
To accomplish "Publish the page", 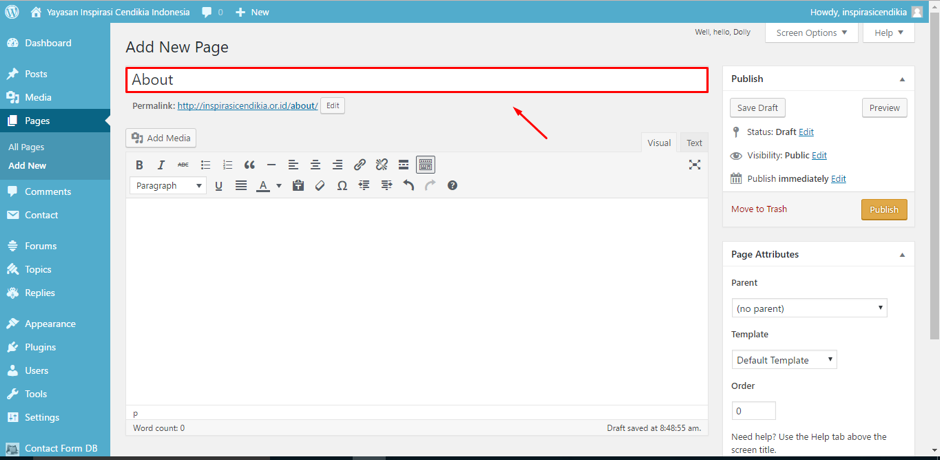I will coord(884,210).
